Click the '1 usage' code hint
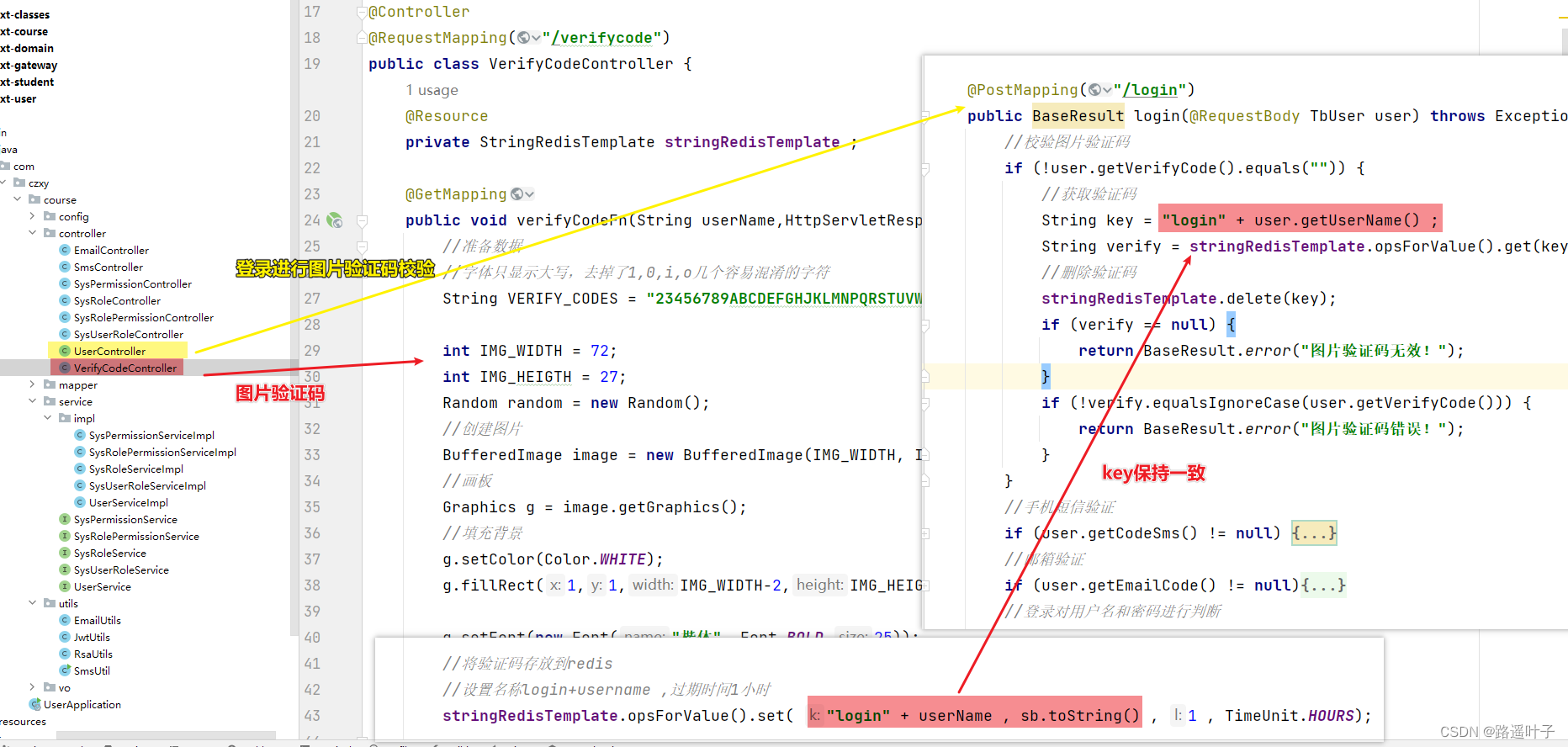The width and height of the screenshot is (1568, 747). point(432,90)
